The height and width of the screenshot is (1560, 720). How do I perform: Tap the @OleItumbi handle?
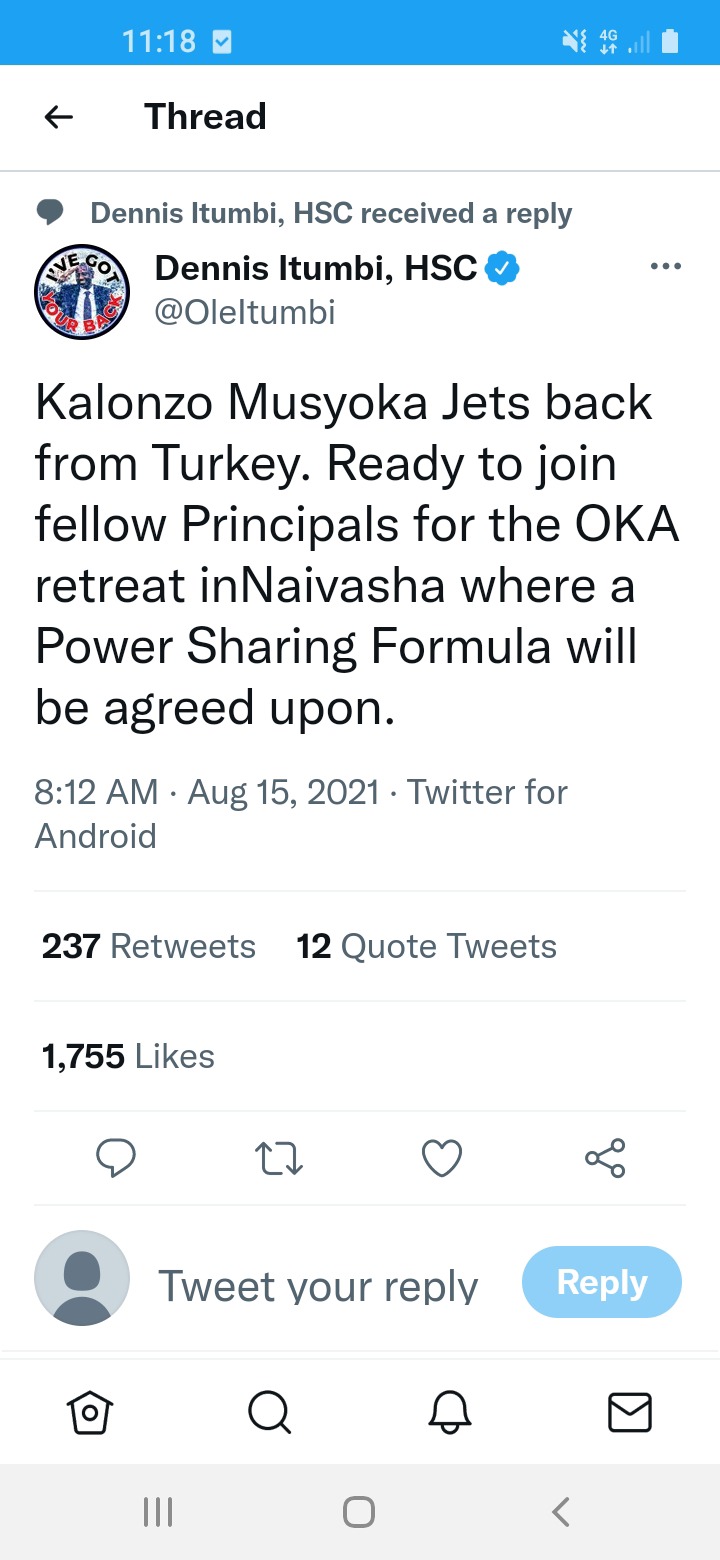tap(245, 313)
